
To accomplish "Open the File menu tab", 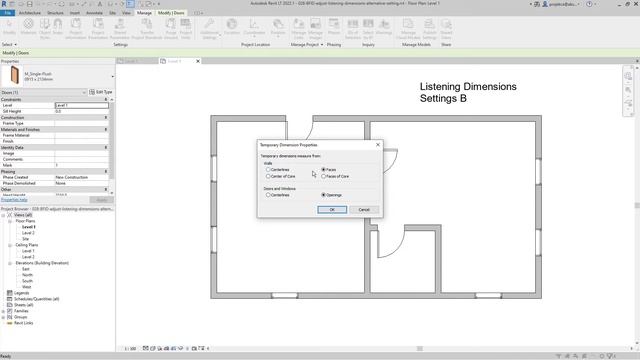I will 7,13.
